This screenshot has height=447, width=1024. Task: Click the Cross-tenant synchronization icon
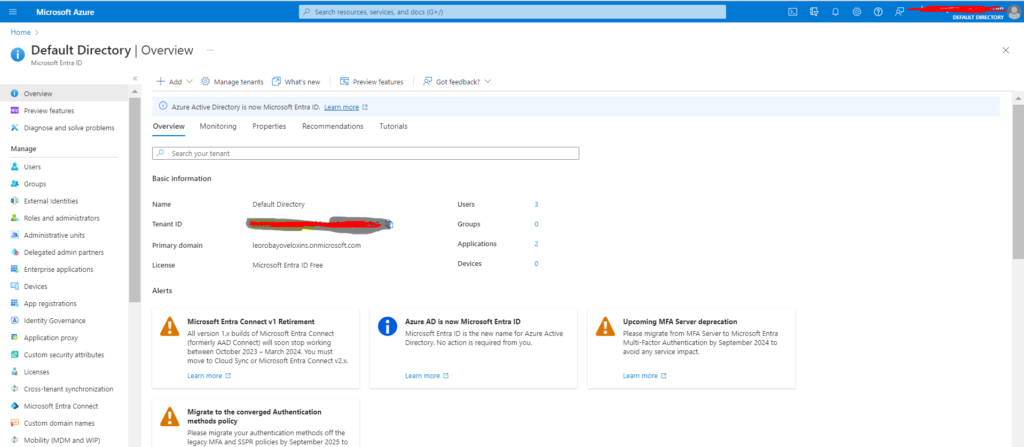14,389
